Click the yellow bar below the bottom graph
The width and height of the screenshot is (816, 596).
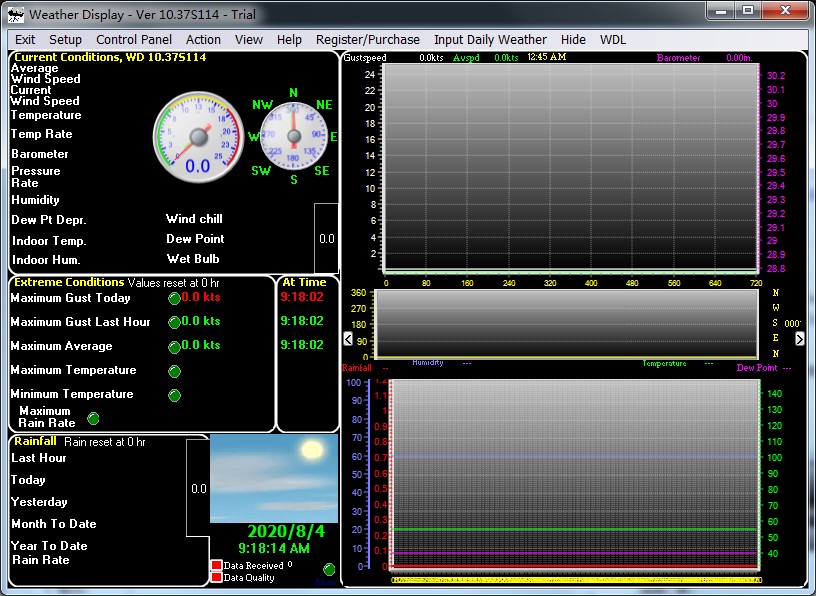[x=575, y=578]
